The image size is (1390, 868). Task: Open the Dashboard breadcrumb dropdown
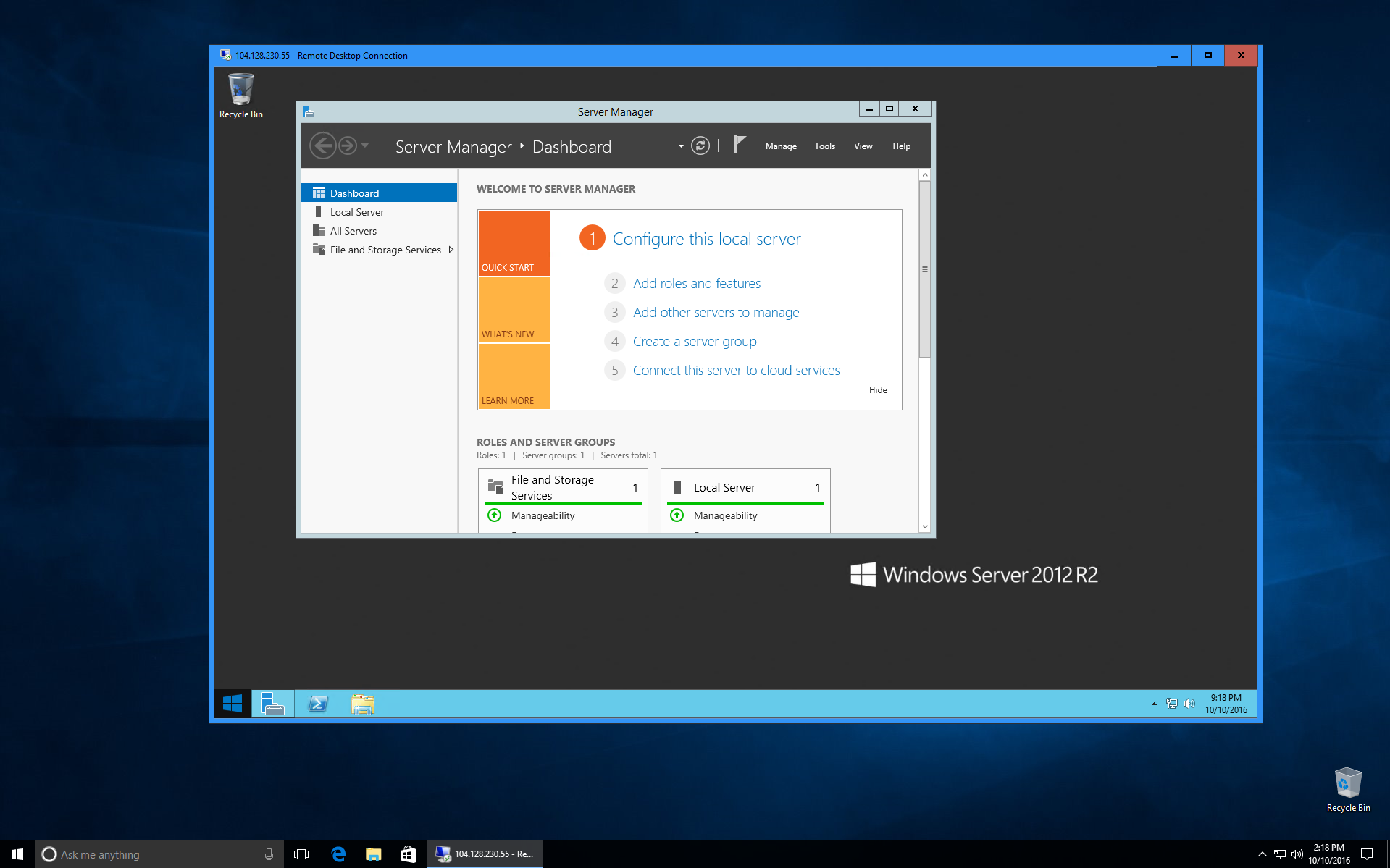pos(680,146)
